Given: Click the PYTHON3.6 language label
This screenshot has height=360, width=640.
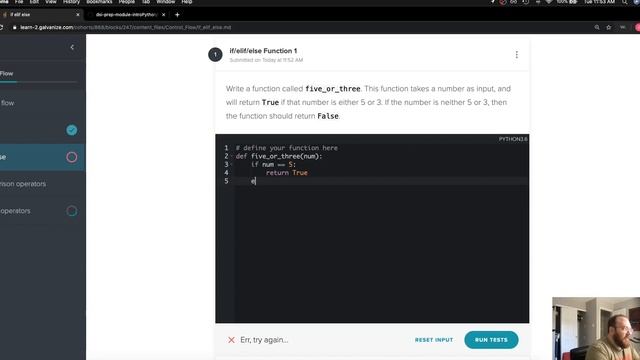Looking at the screenshot, I should click(x=513, y=139).
